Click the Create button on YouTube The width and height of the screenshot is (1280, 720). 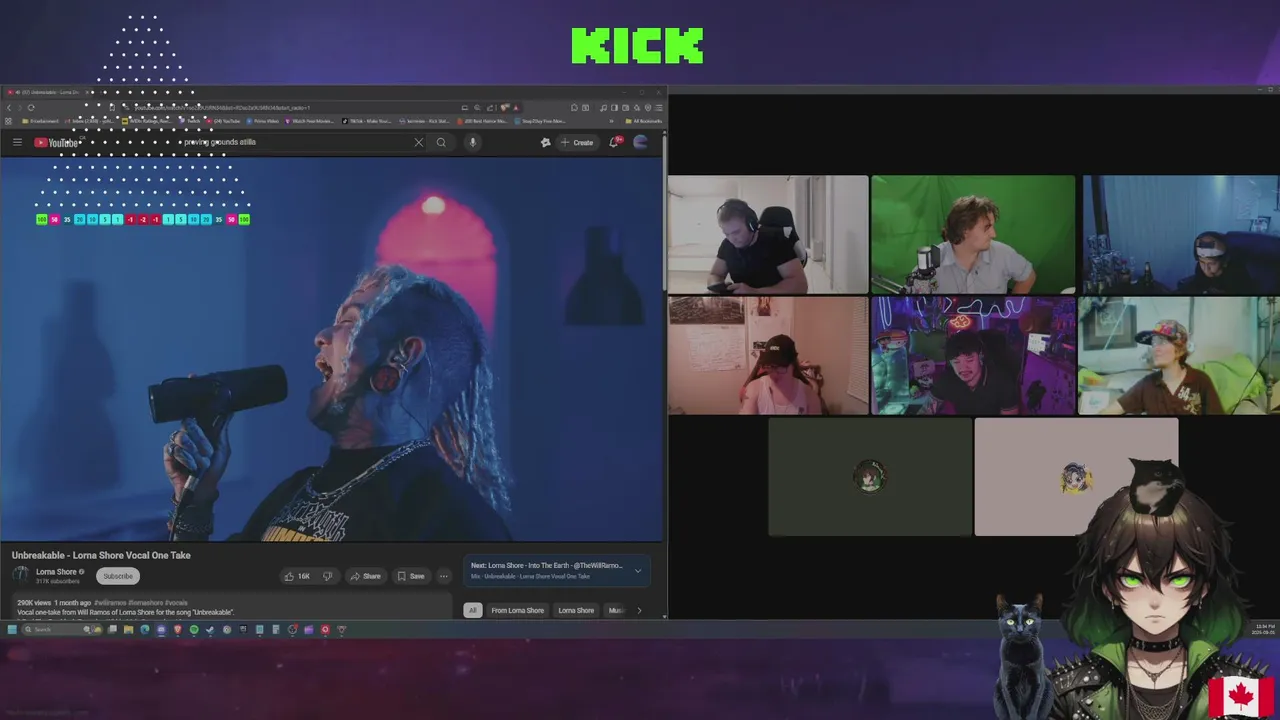pos(577,142)
